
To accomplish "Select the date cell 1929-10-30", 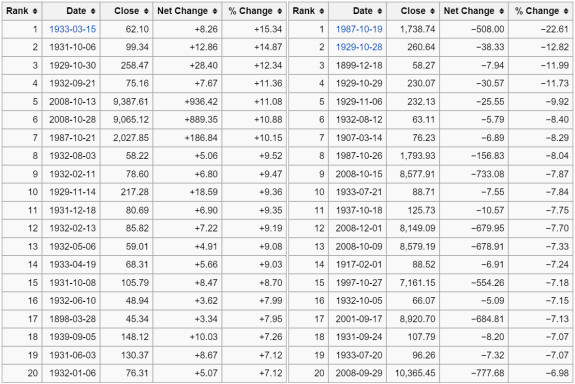I will coord(73,65).
